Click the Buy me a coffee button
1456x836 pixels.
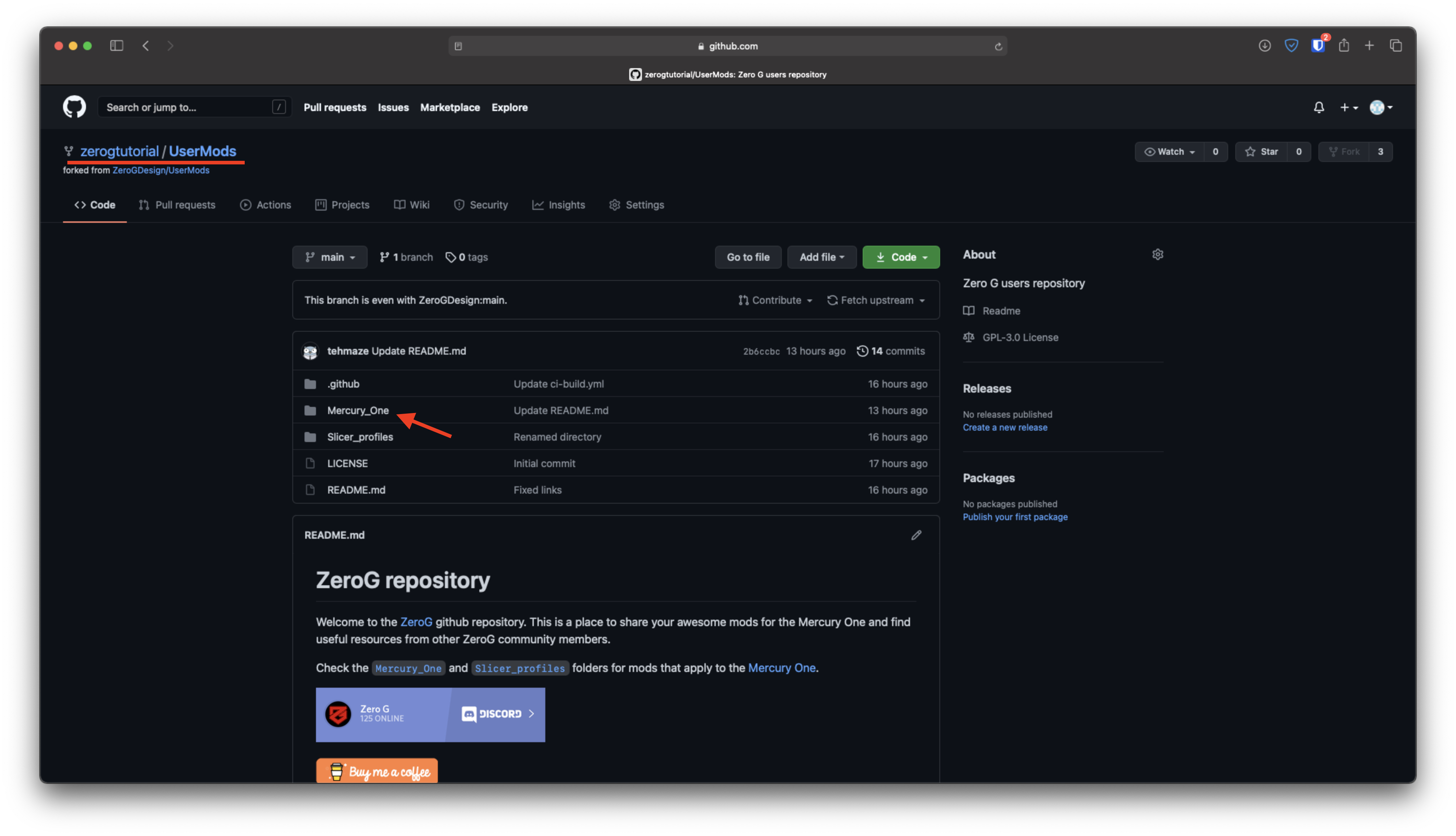coord(377,771)
